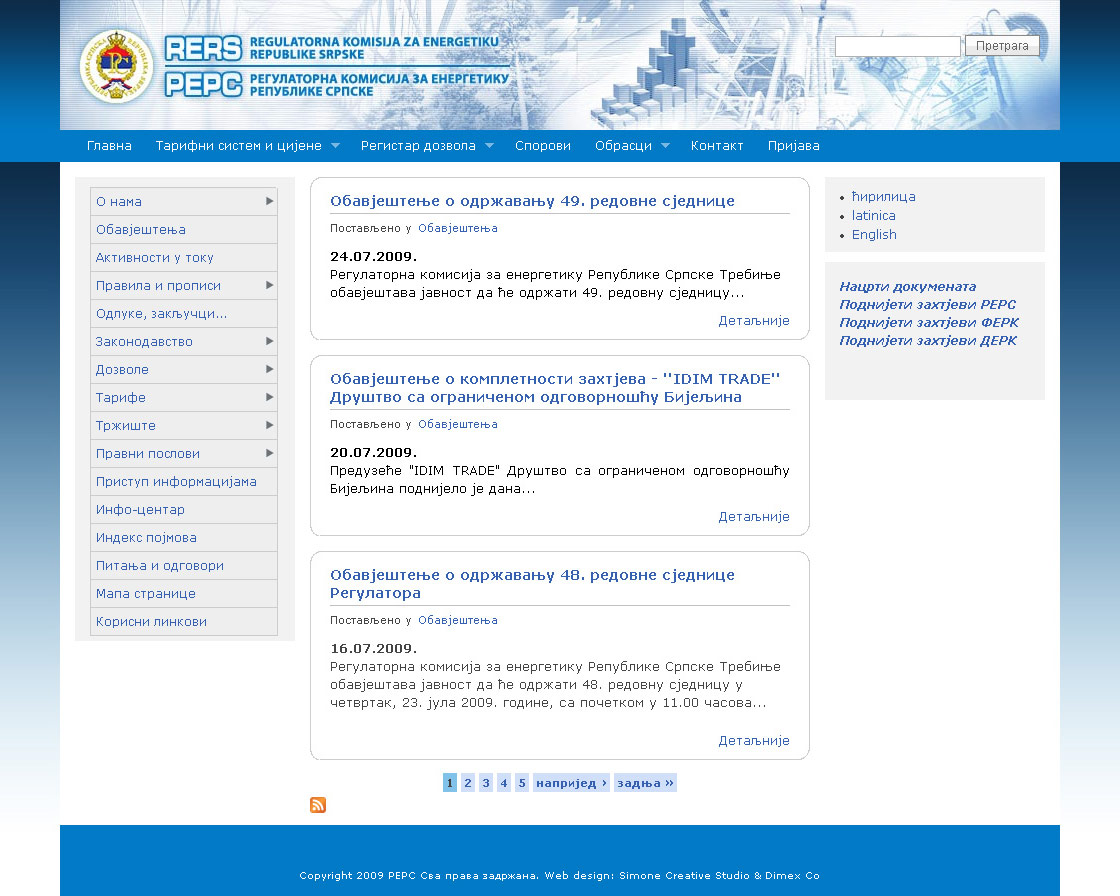This screenshot has height=896, width=1120.
Task: Click the RSS feed icon
Action: [x=318, y=805]
